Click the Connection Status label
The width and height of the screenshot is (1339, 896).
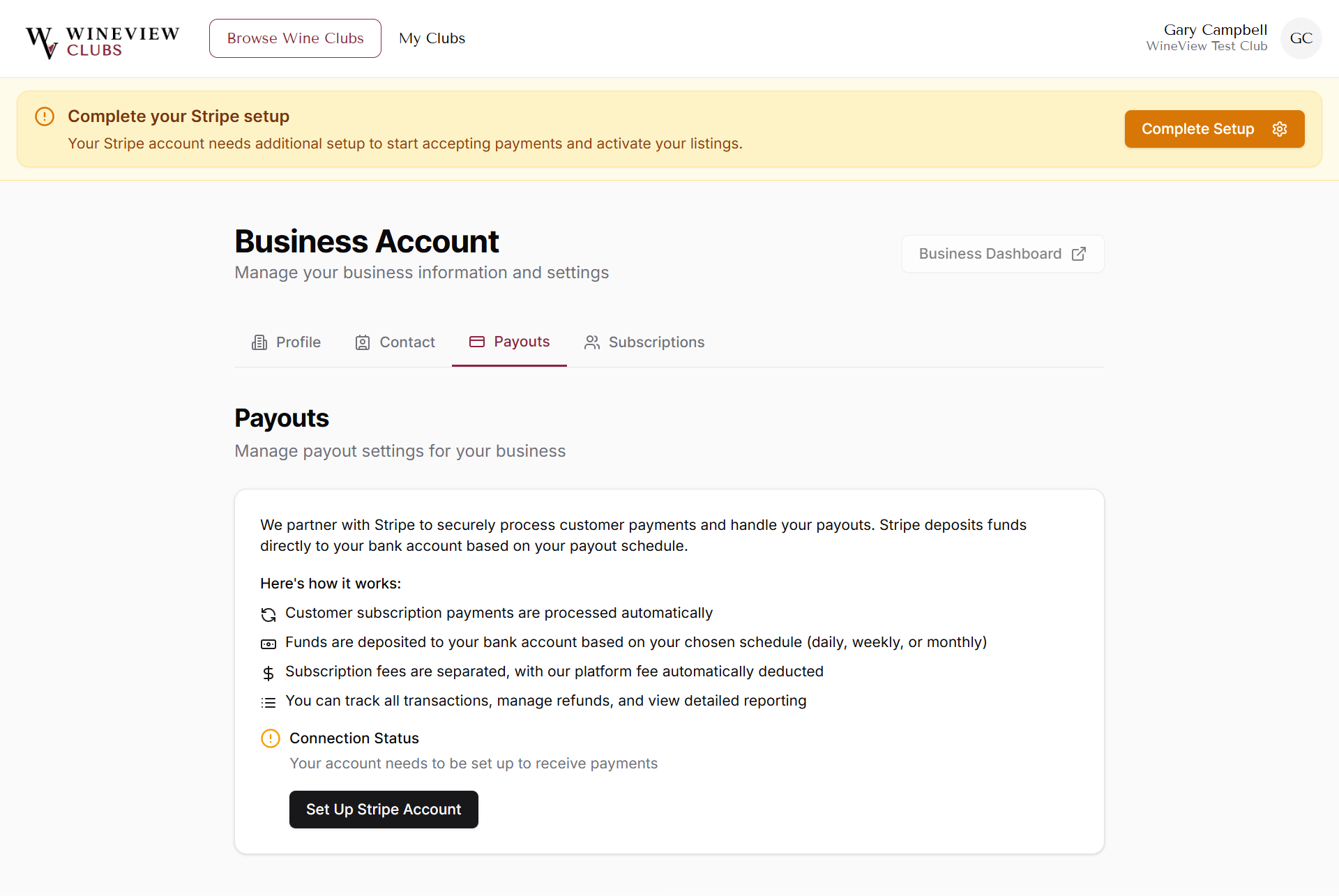click(354, 738)
